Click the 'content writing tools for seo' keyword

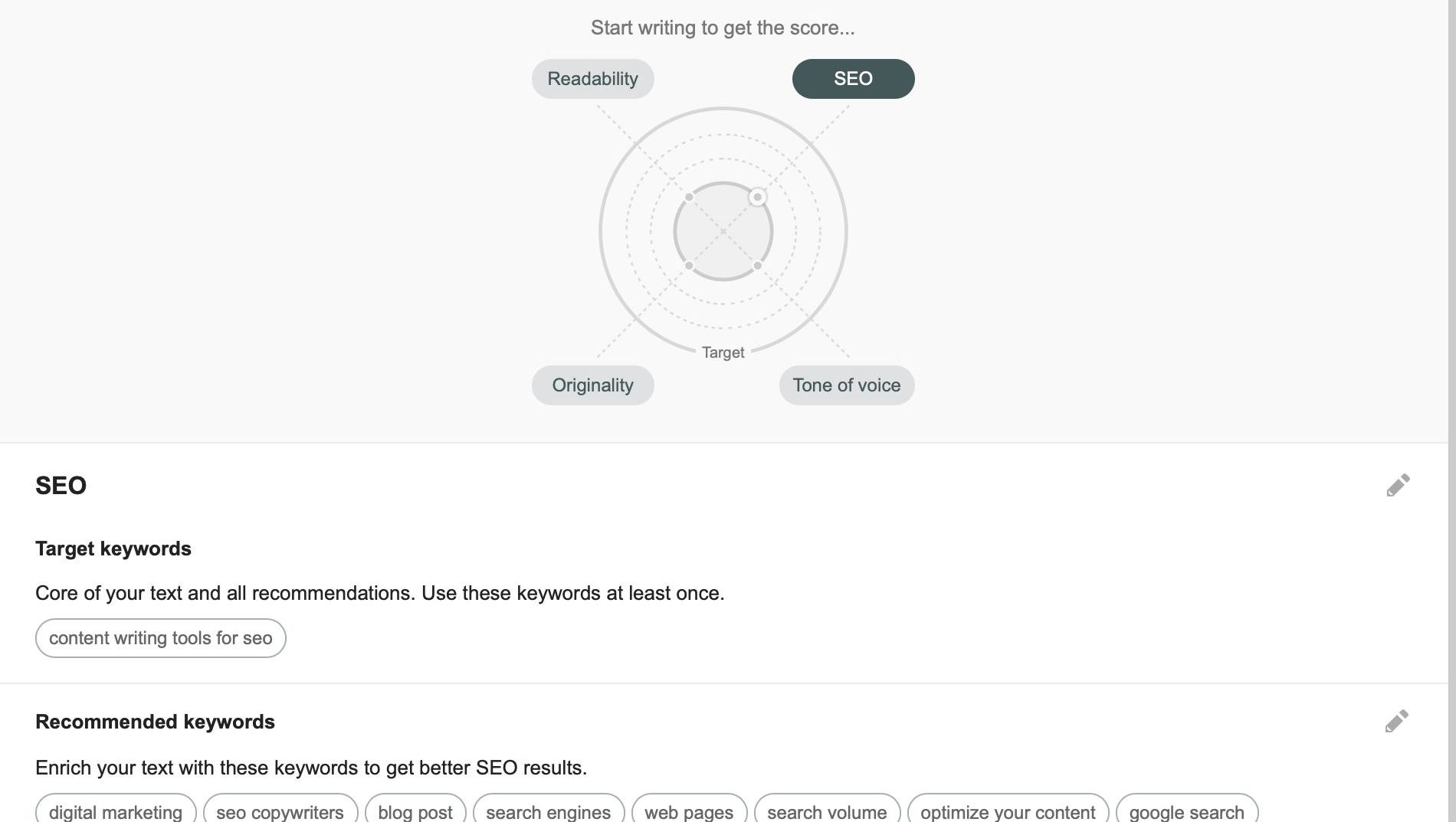pos(161,638)
